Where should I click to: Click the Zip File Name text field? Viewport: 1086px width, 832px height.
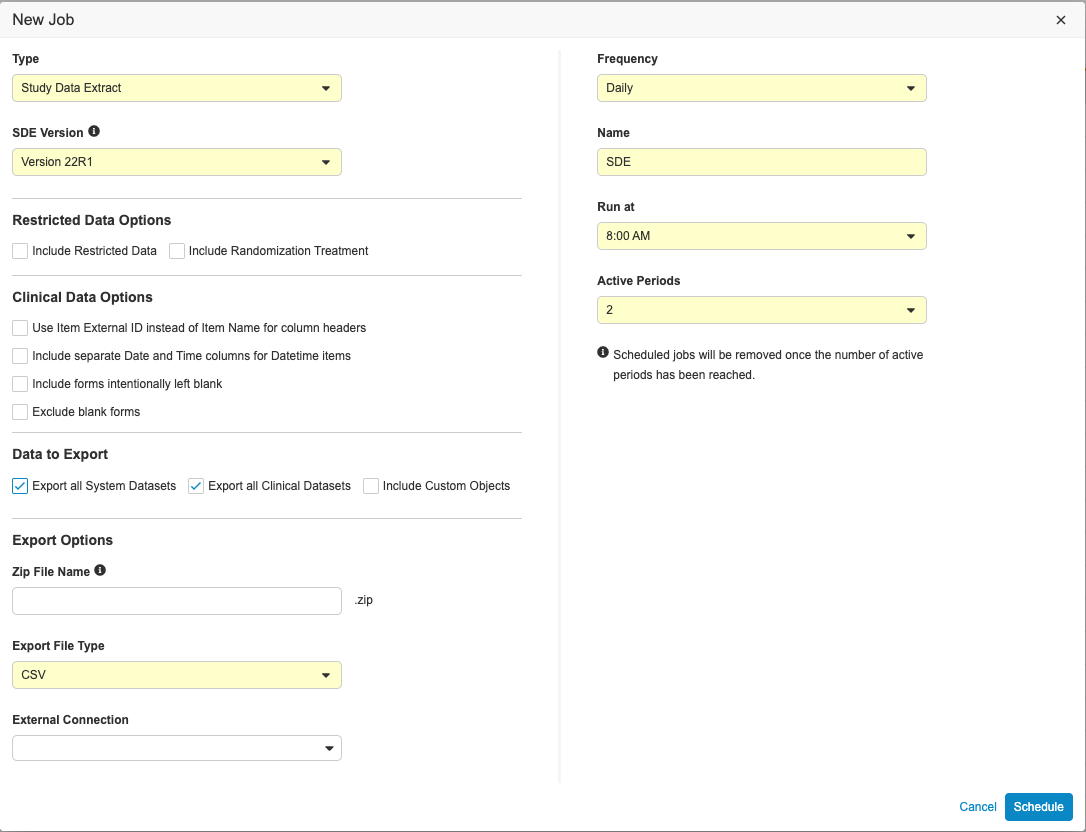tap(177, 601)
